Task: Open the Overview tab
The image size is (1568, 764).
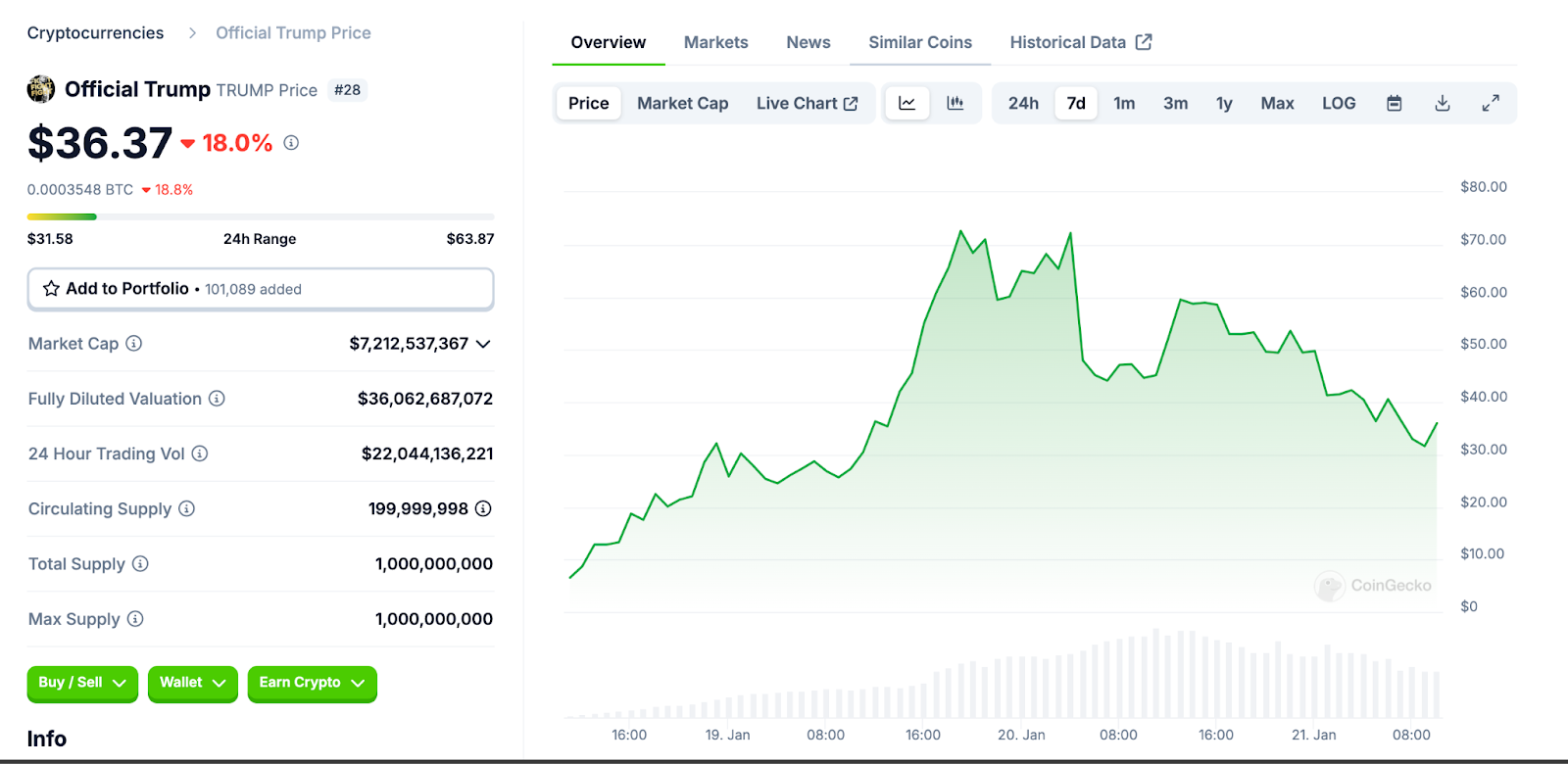Action: pos(609,42)
